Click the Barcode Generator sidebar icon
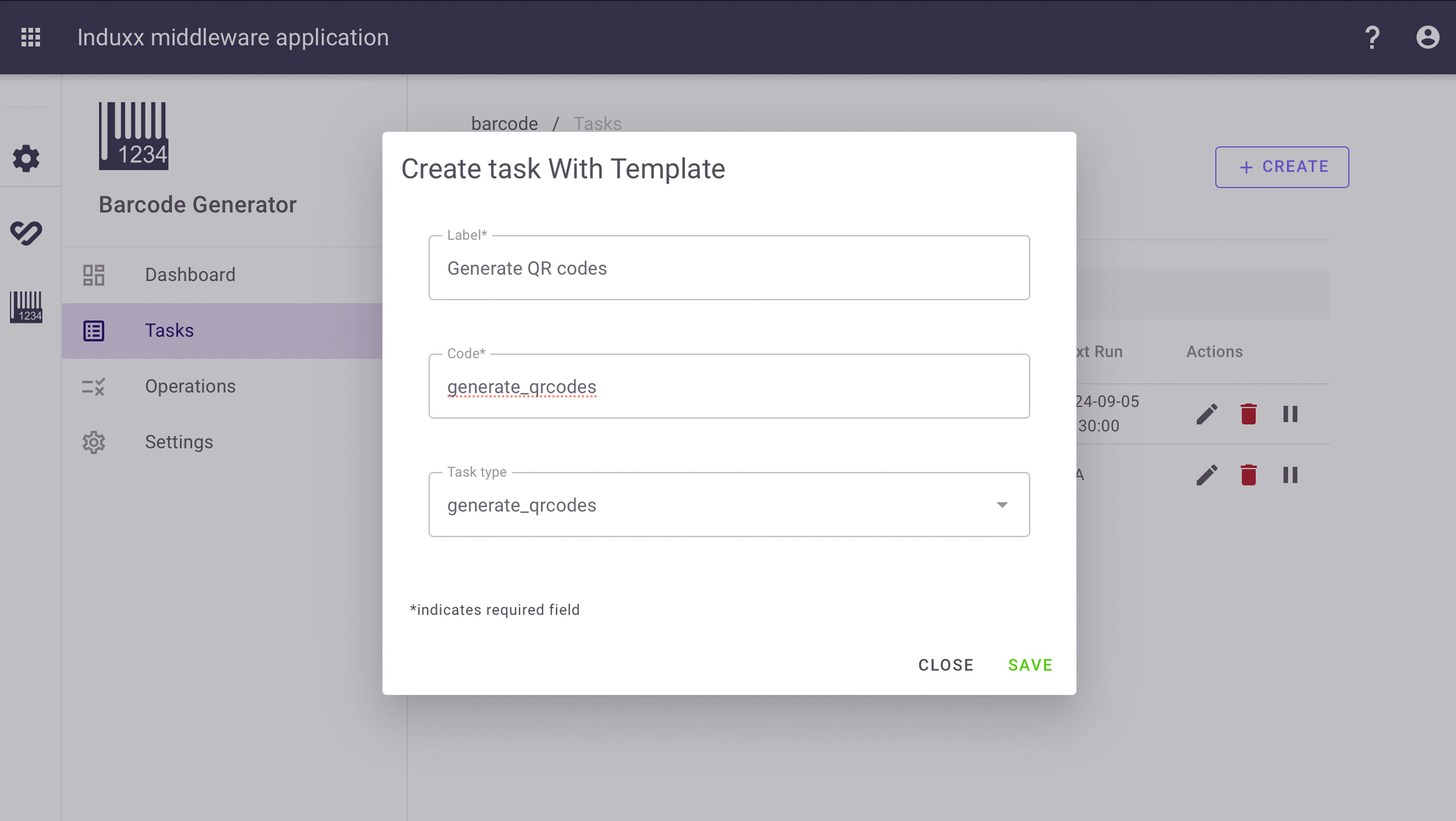This screenshot has height=821, width=1456. pos(26,305)
